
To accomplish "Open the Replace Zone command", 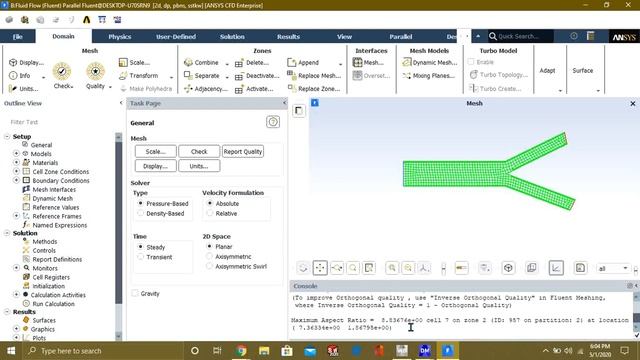I will pyautogui.click(x=313, y=89).
